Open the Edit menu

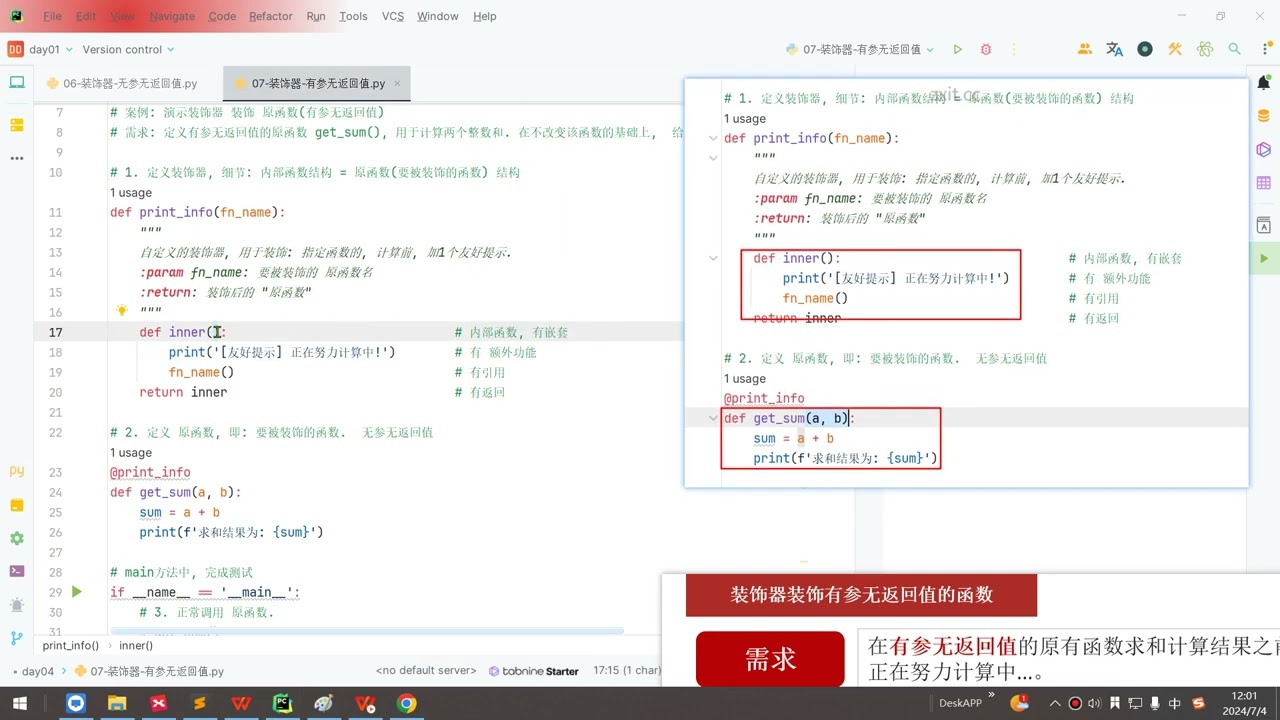pos(86,16)
